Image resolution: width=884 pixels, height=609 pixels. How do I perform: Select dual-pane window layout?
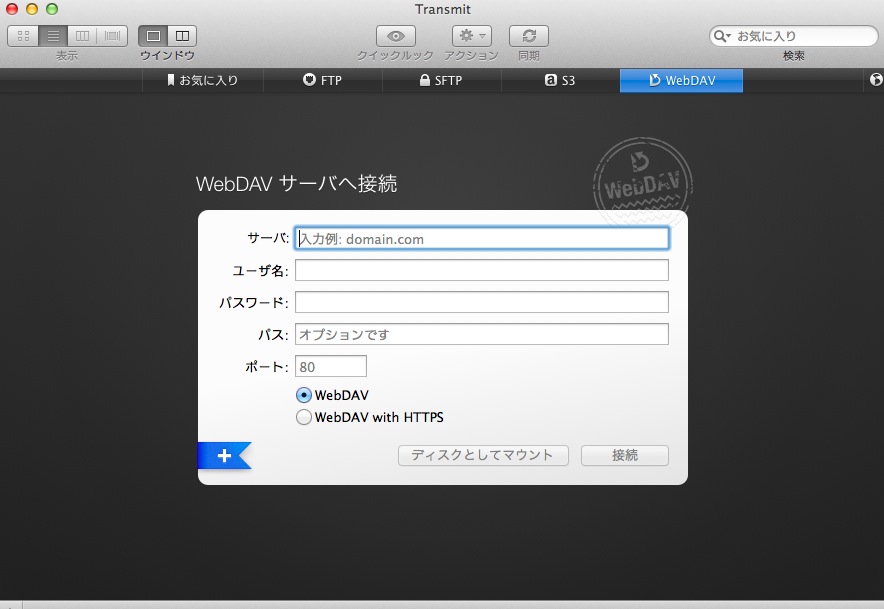182,36
